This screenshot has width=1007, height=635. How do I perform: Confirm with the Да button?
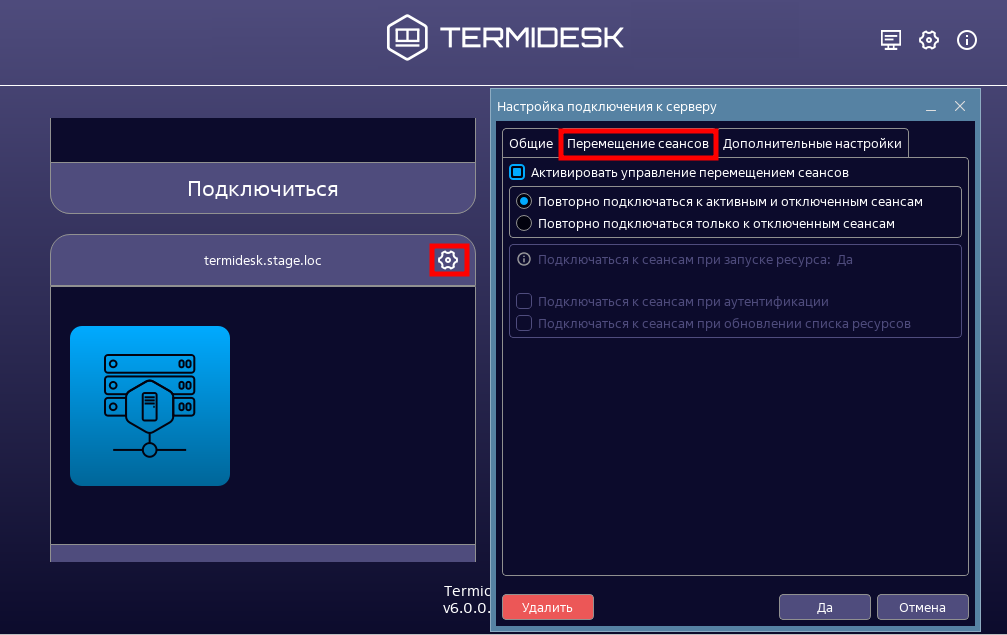(825, 607)
